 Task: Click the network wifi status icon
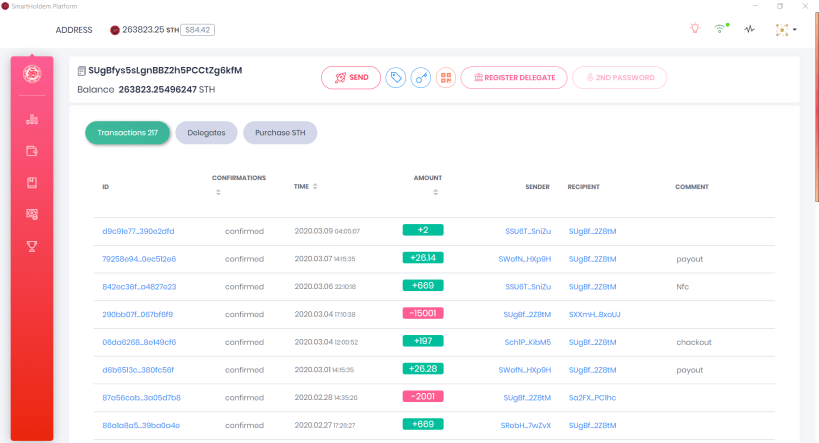[721, 28]
